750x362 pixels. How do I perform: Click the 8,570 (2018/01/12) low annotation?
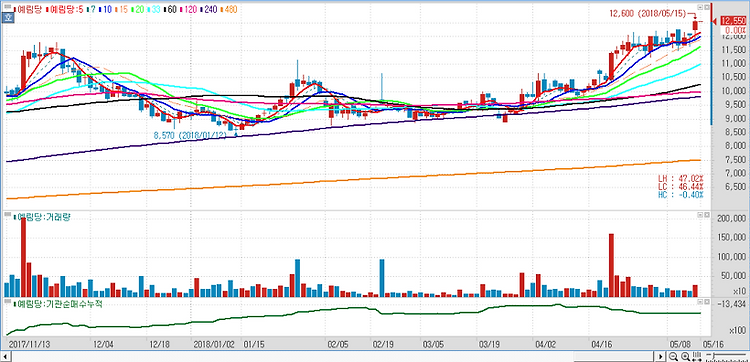tap(190, 135)
